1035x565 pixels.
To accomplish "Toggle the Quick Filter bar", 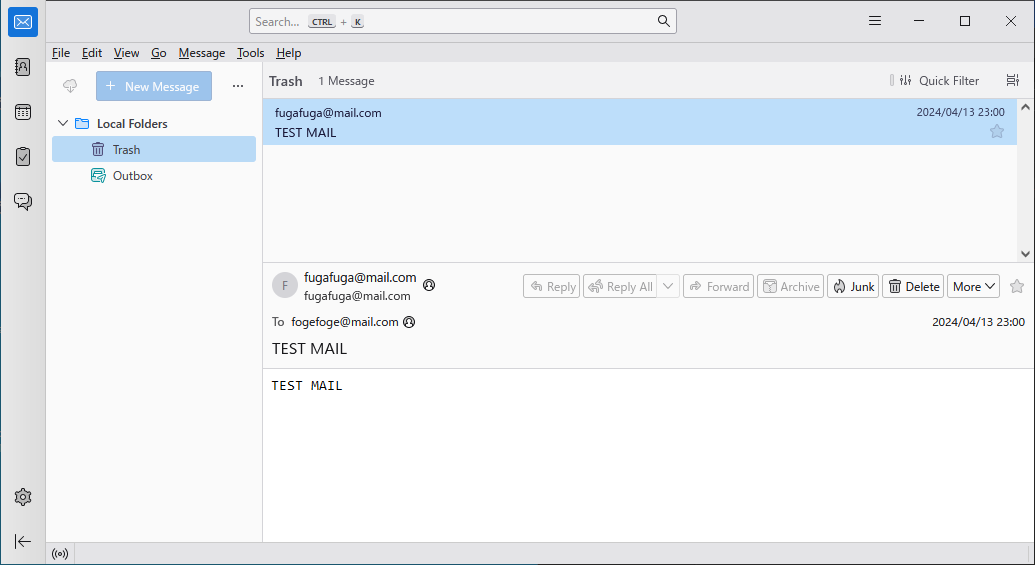I will [939, 81].
